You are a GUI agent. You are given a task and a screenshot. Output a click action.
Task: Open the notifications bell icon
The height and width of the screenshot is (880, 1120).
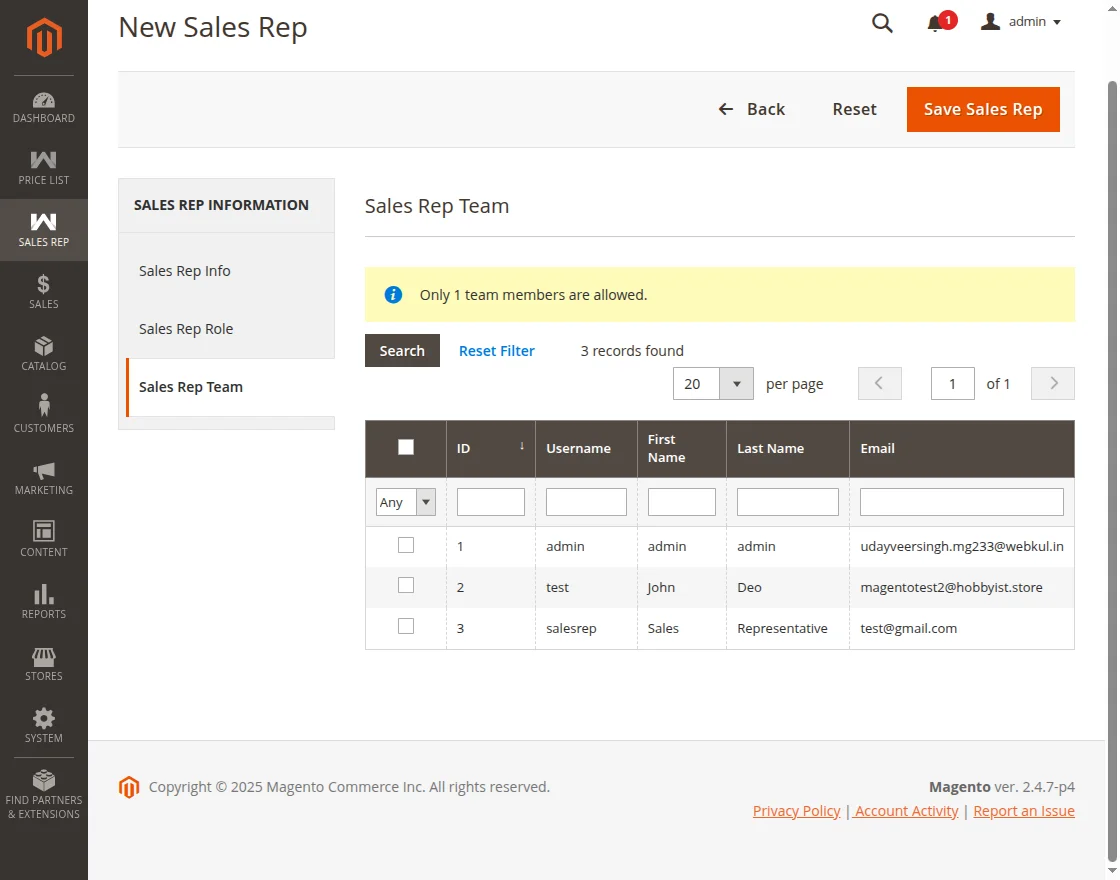pos(936,23)
